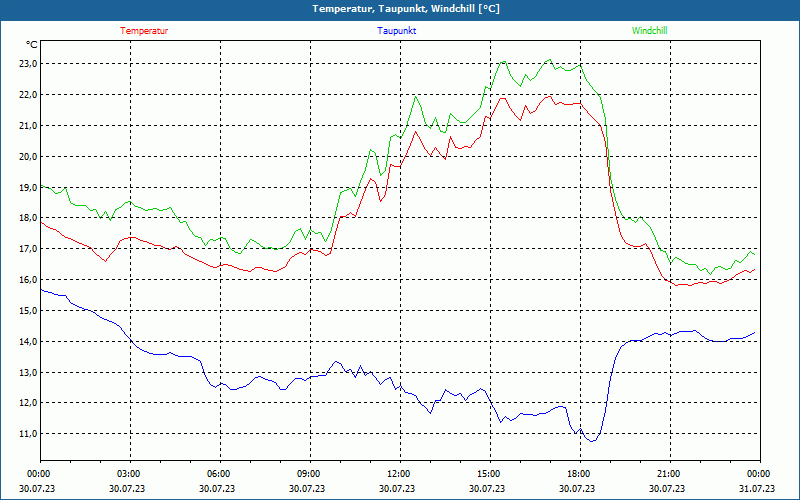
Task: Click the blue Taupunkt legend label
Action: coord(397,31)
